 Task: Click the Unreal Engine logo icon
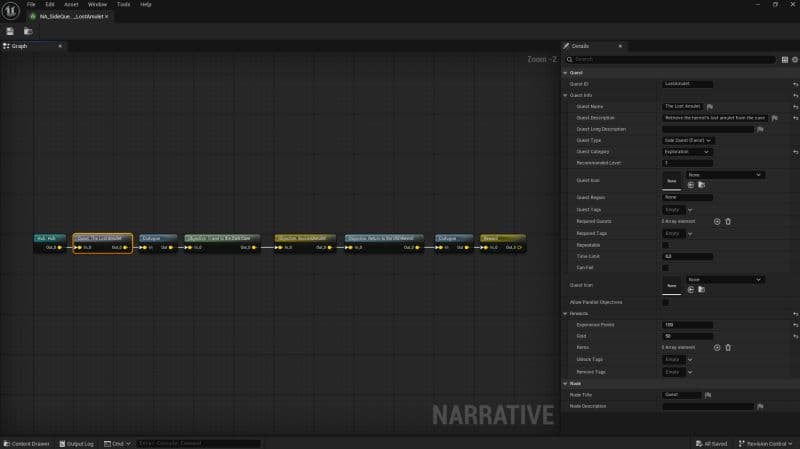pyautogui.click(x=10, y=10)
